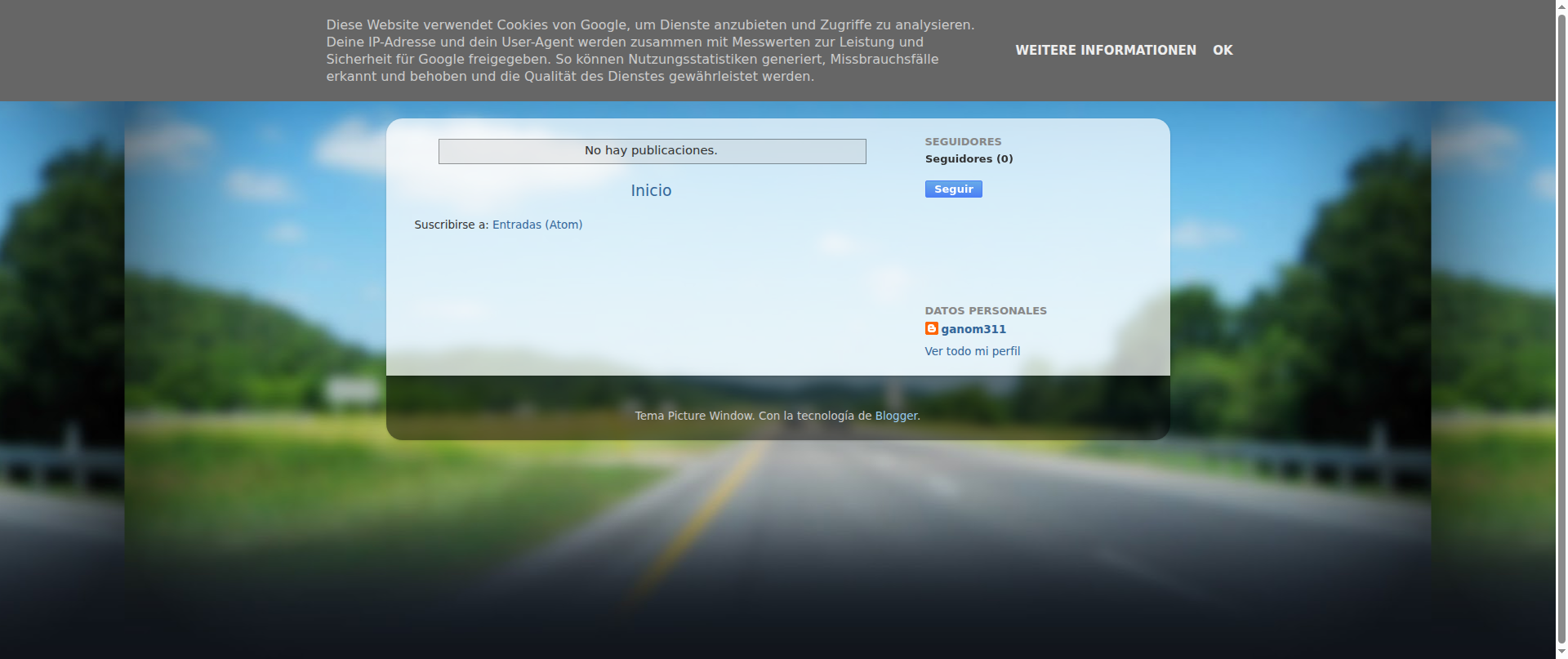Click Ver todo mi perfil
1568x659 pixels.
pos(972,351)
